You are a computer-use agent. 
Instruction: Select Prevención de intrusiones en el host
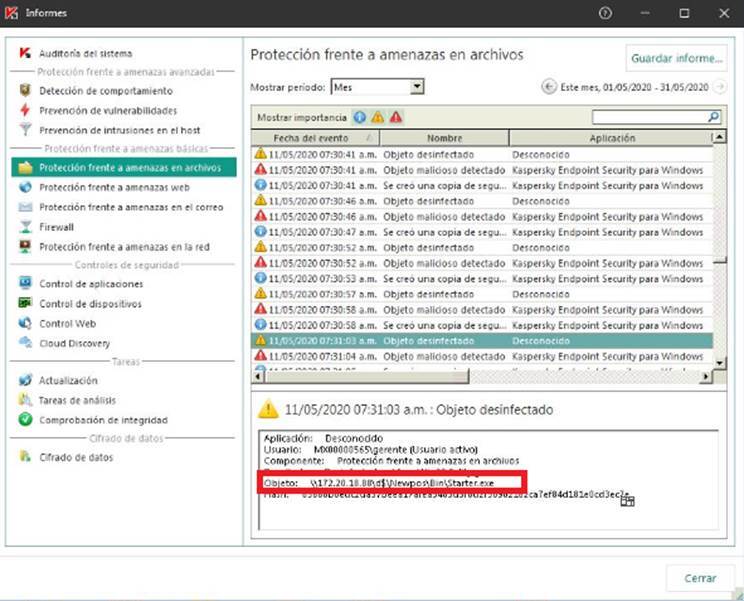click(120, 130)
